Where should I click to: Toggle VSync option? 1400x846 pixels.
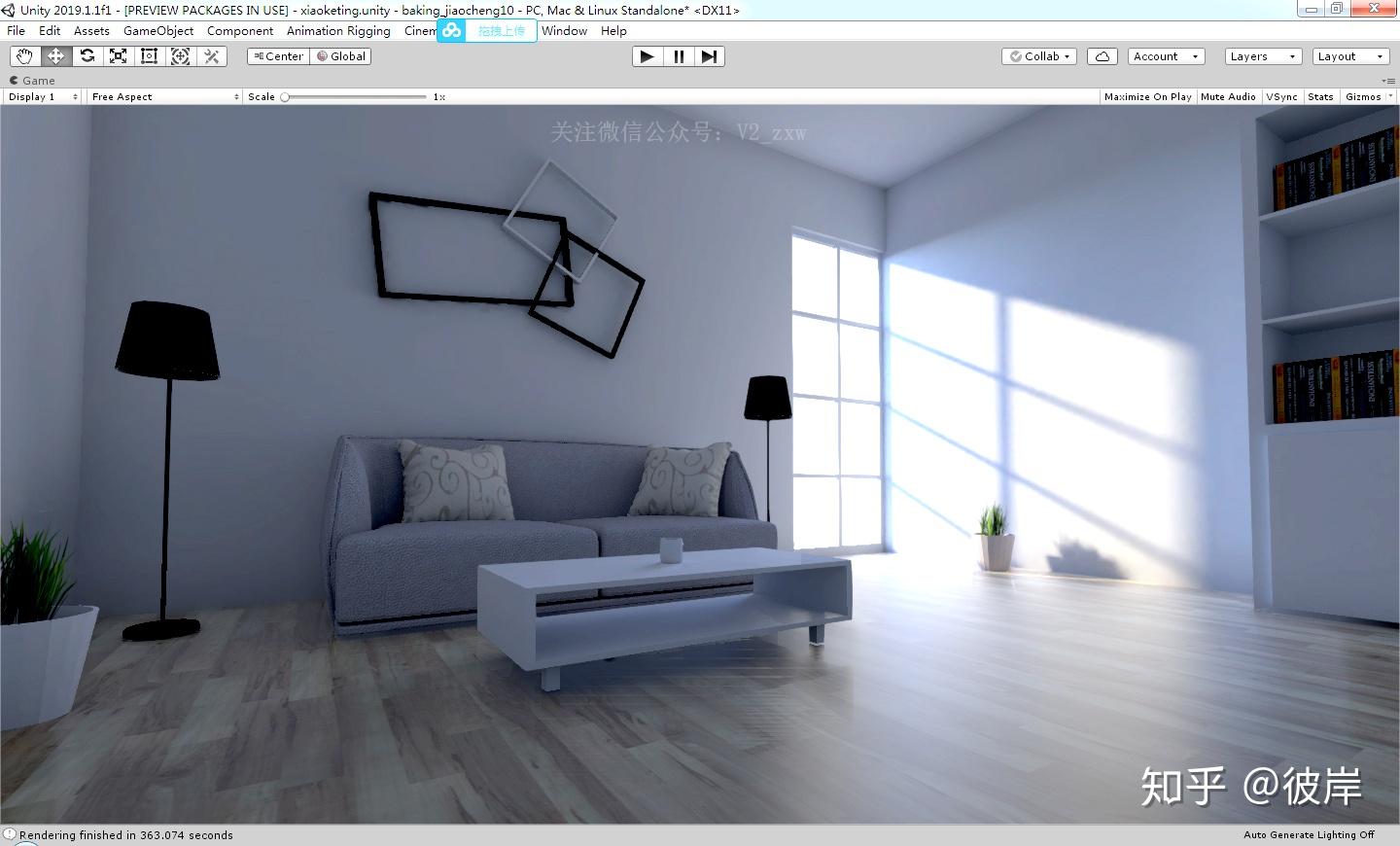tap(1281, 96)
